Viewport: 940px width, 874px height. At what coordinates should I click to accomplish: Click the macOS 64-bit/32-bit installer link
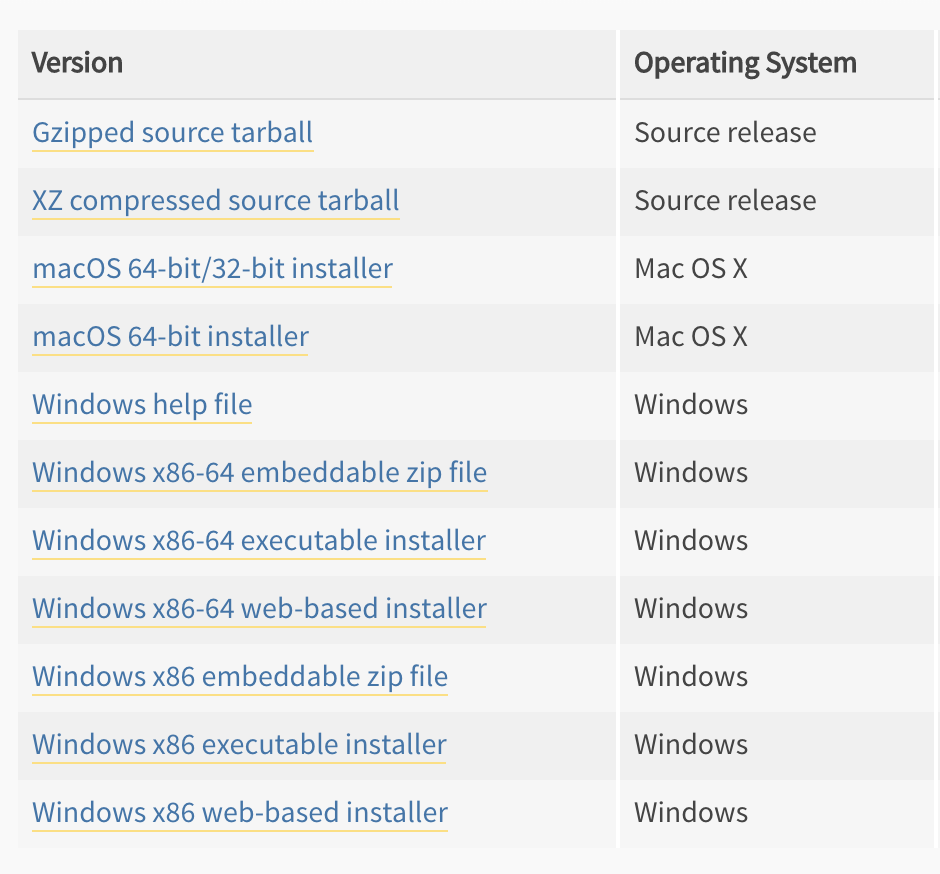[212, 269]
